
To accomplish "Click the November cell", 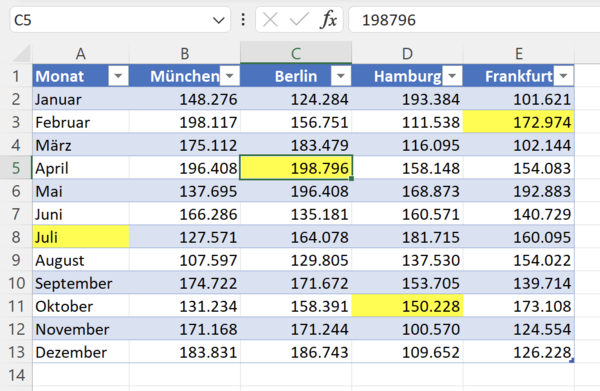I will [81, 329].
